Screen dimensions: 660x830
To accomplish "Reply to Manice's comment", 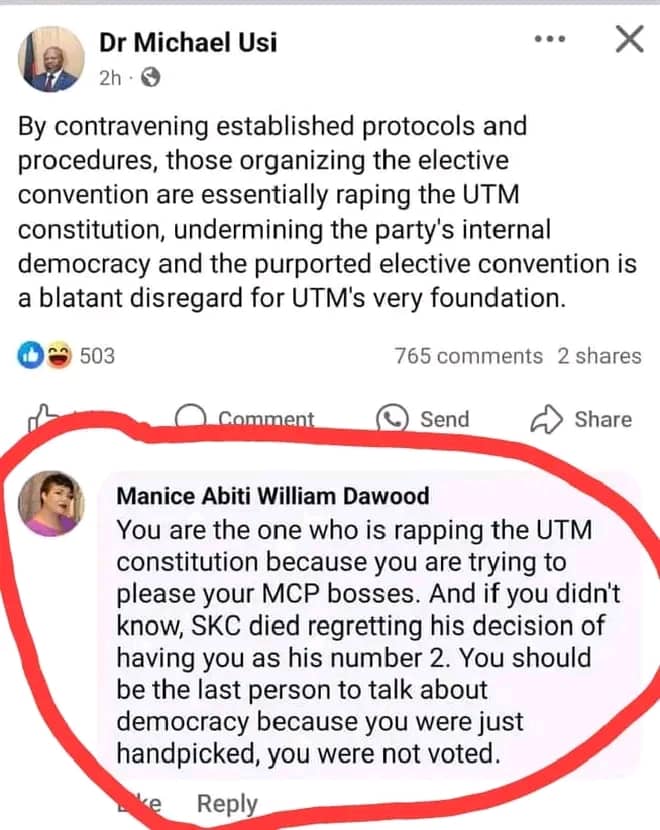I will pyautogui.click(x=227, y=803).
